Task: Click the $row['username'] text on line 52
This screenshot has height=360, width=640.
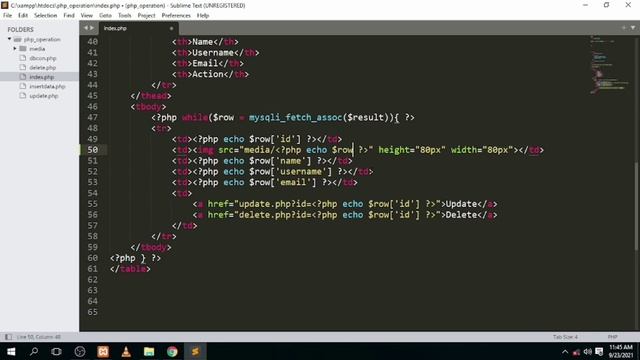Action: (x=291, y=171)
